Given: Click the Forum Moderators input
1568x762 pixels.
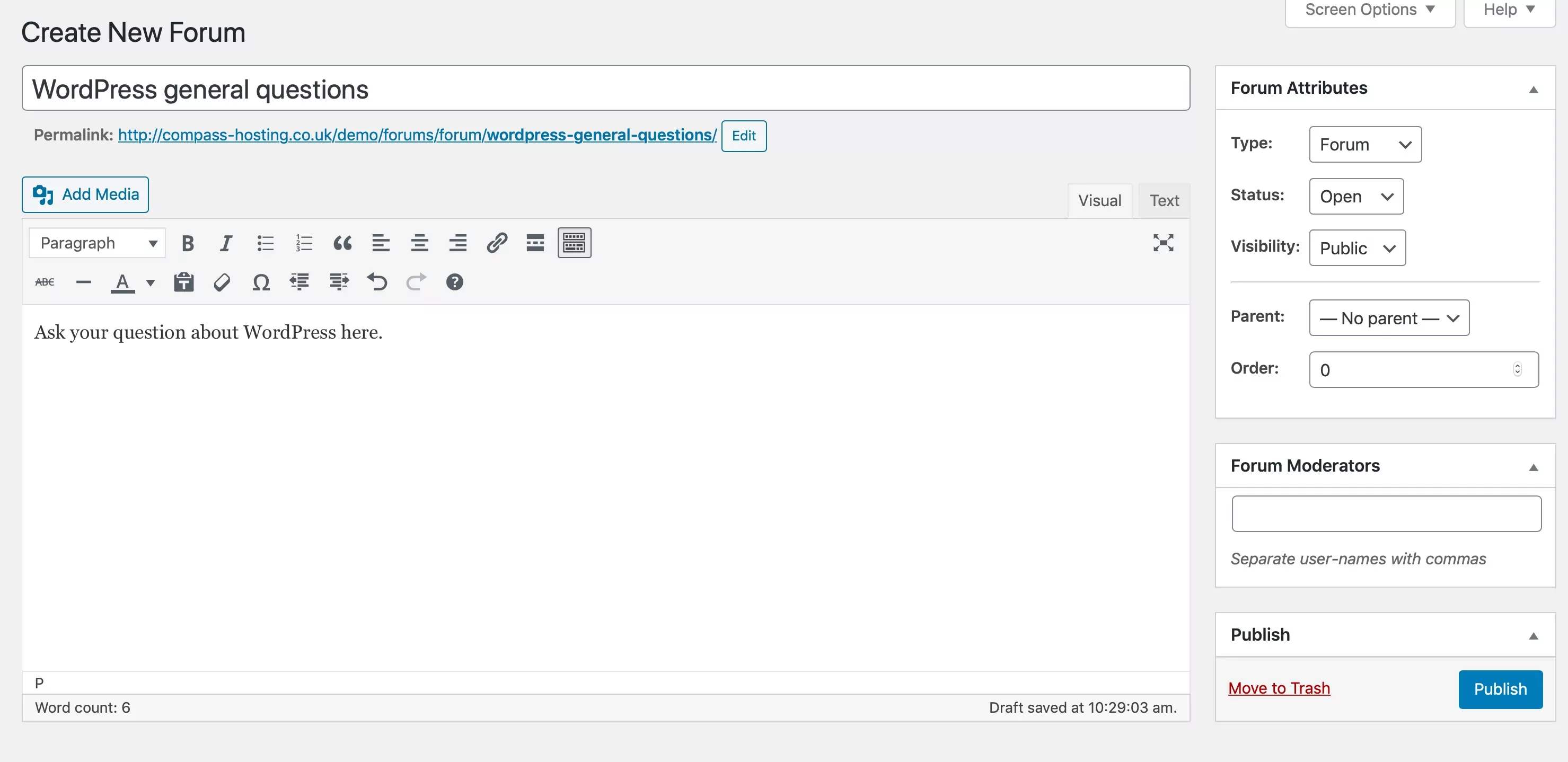Looking at the screenshot, I should [1386, 513].
